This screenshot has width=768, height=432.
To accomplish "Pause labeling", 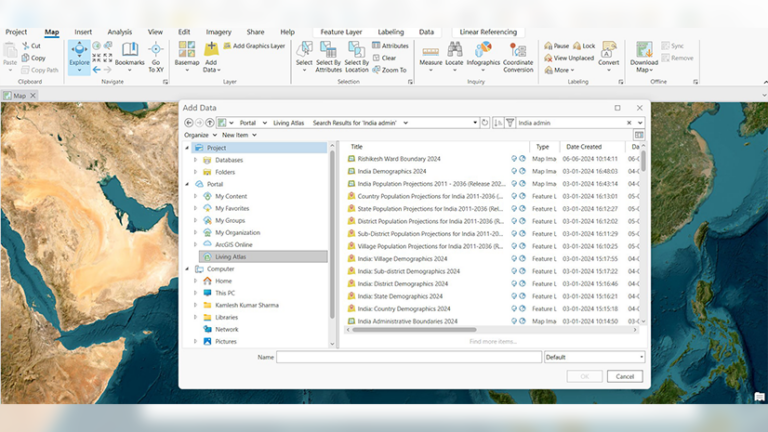I will tap(556, 46).
